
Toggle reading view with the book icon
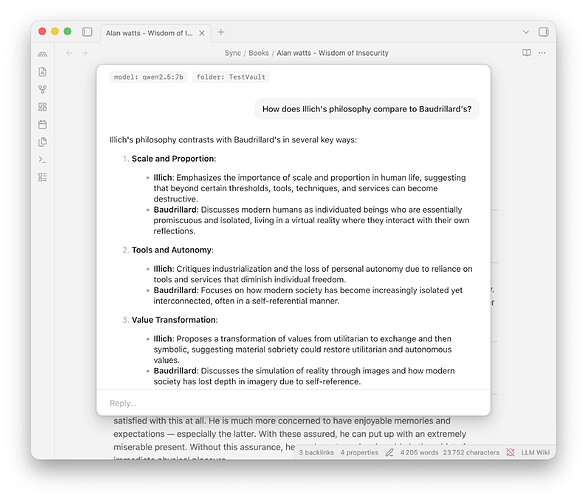pyautogui.click(x=526, y=53)
